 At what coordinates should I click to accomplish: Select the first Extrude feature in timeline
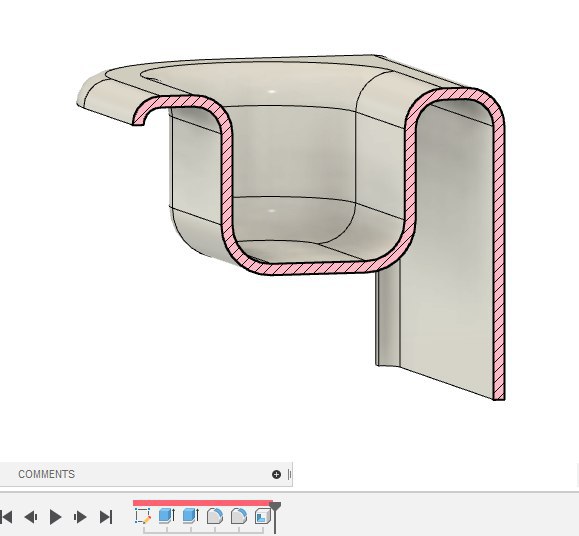167,516
